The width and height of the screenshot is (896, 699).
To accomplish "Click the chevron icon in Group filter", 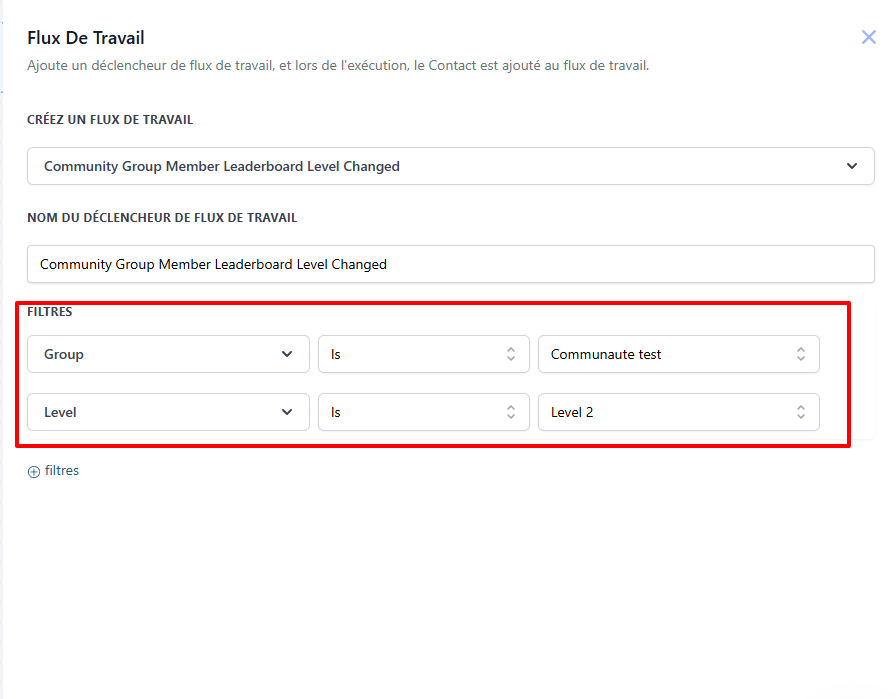I will [287, 354].
